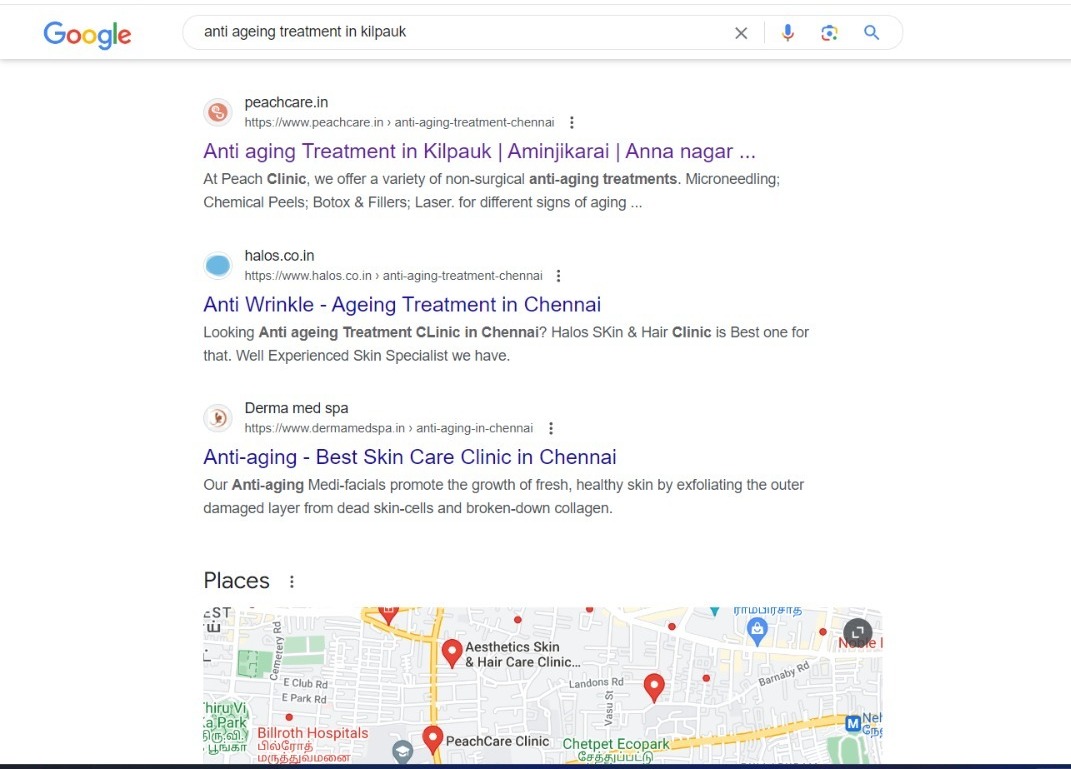Click the Google logo
The height and width of the screenshot is (769, 1071).
[87, 34]
